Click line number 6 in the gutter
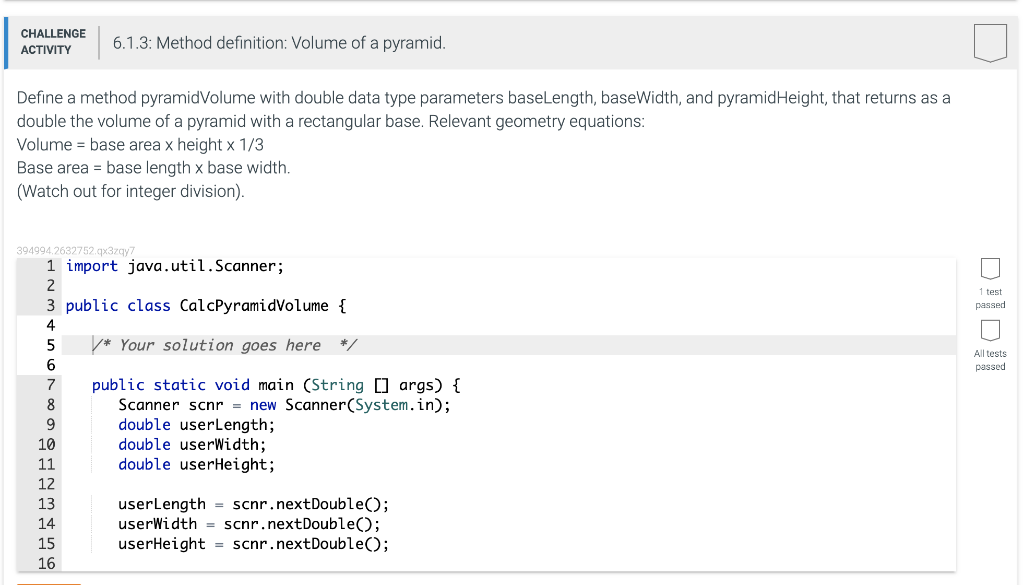Viewport: 1024px width, 585px height. 50,365
